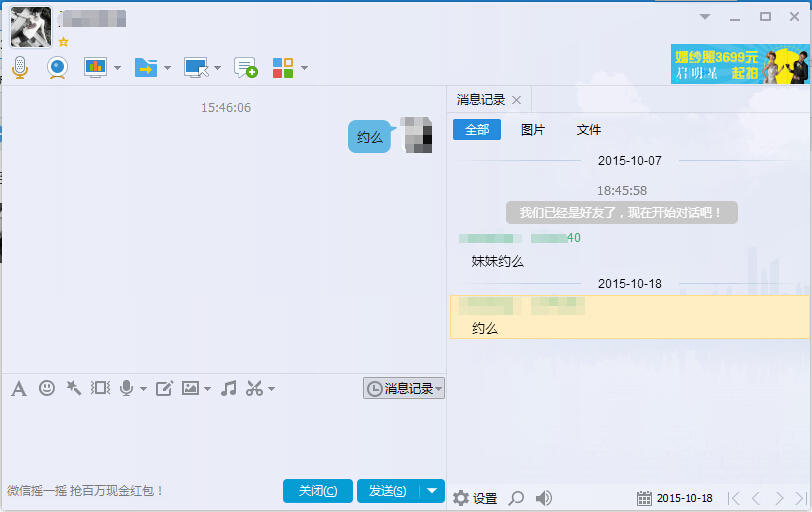The height and width of the screenshot is (512, 812).
Task: Click the screenshot scissors icon
Action: point(254,388)
